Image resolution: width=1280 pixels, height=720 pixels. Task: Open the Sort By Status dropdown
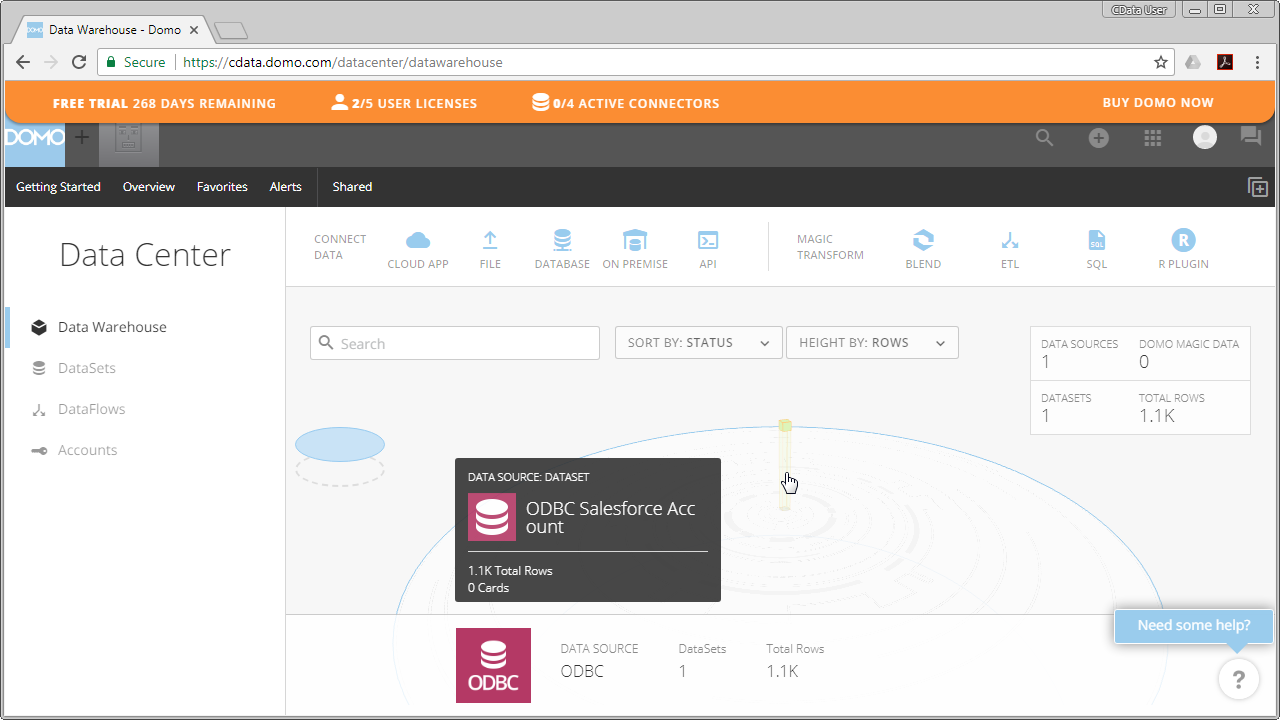(698, 342)
